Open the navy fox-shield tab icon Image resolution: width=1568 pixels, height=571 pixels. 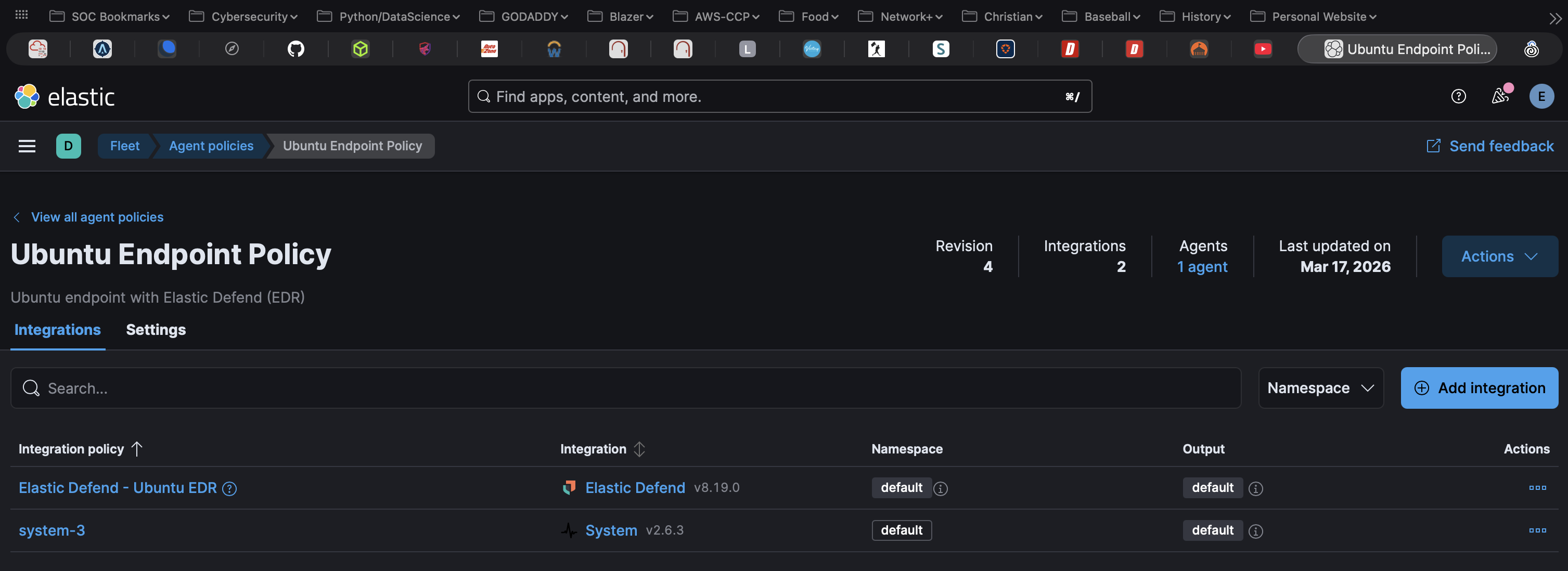coord(1006,49)
